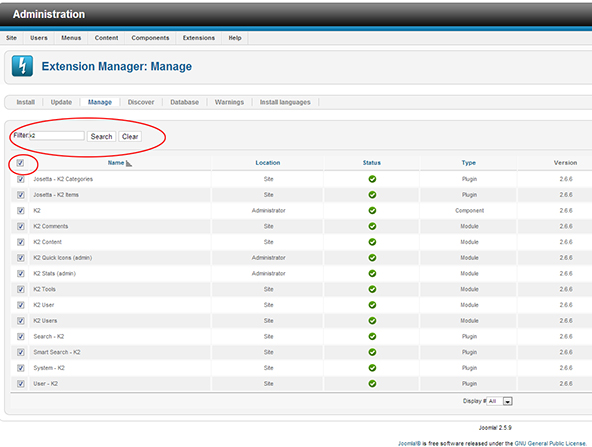Uncheck the K2 Tools checkbox

pyautogui.click(x=21, y=290)
